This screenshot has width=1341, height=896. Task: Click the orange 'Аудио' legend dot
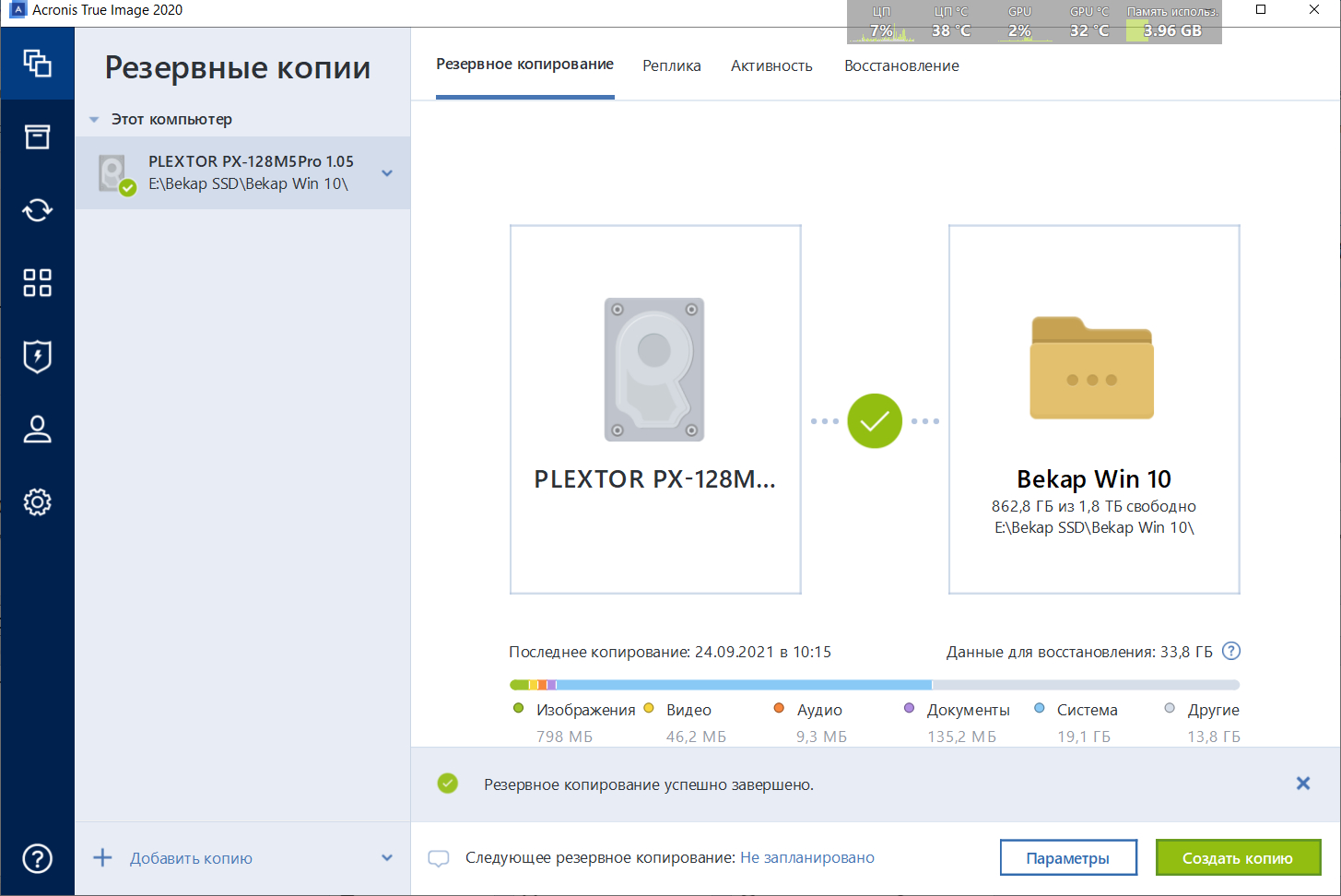point(779,709)
